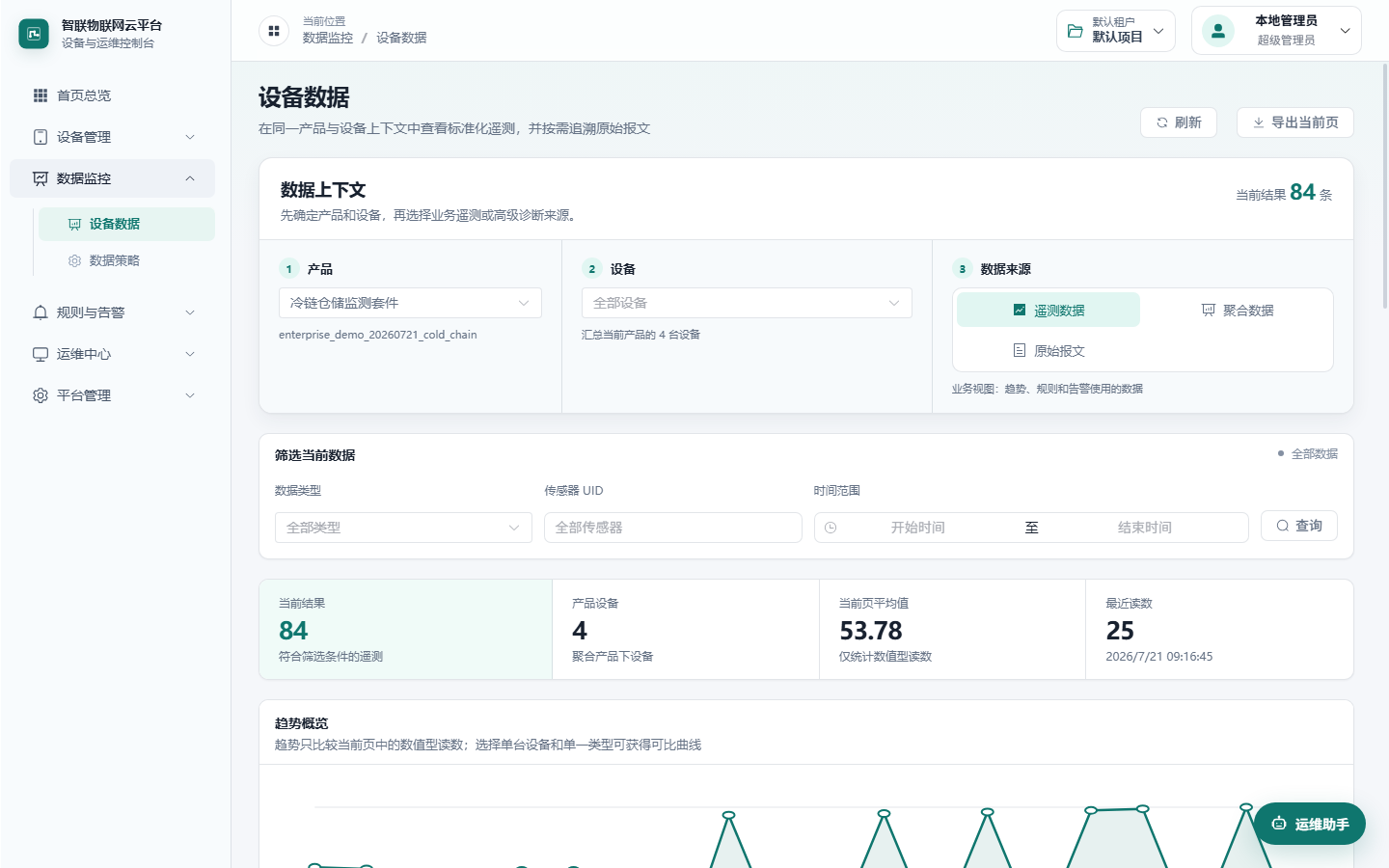Select 聚合数据 as data source

(1238, 311)
